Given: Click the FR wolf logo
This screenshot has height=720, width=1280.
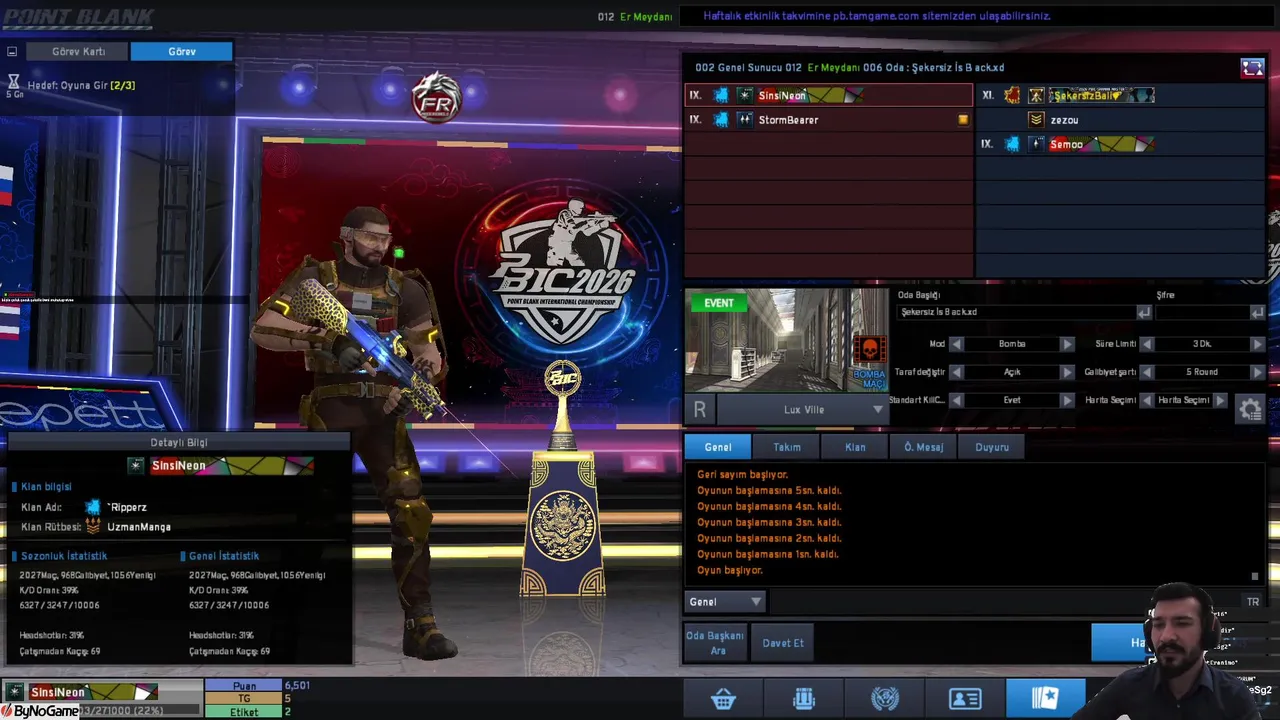Looking at the screenshot, I should 437,97.
